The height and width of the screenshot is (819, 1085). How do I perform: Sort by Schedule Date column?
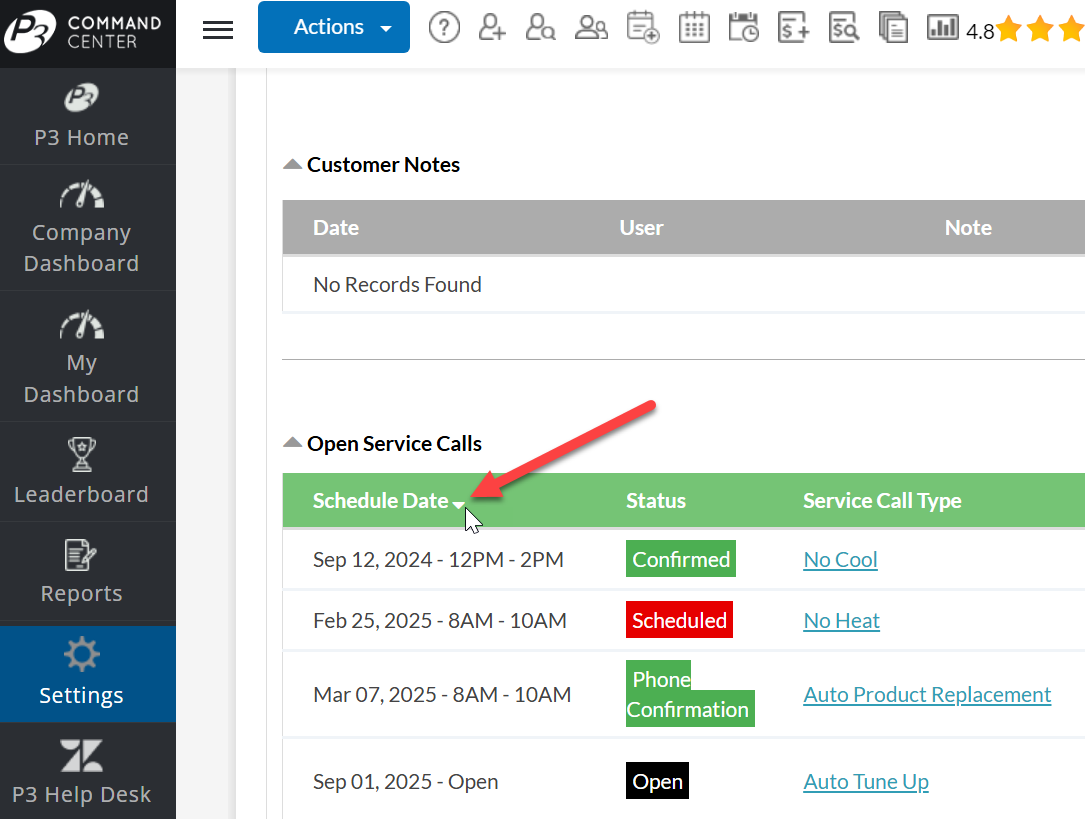pos(380,501)
